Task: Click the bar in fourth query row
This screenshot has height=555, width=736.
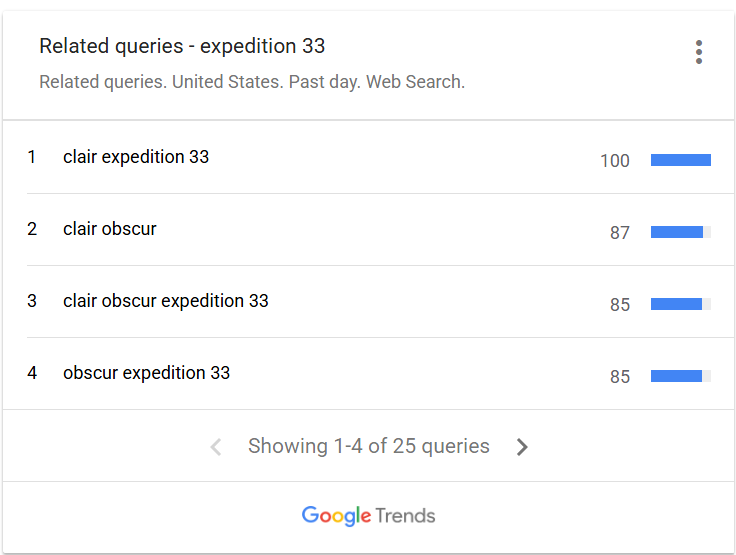Action: point(676,376)
